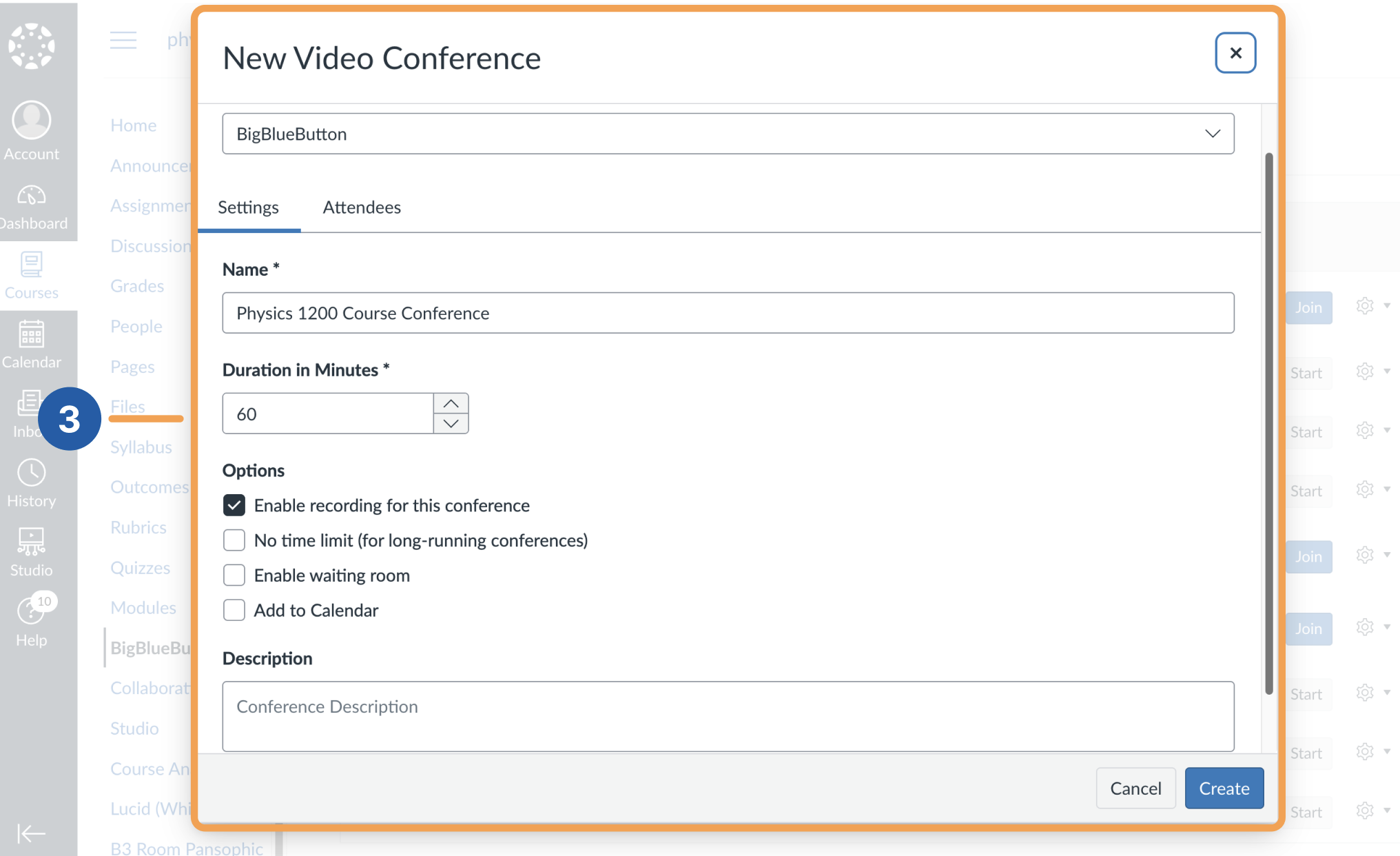Check No time limit option
Viewport: 1400px width, 856px height.
click(234, 540)
